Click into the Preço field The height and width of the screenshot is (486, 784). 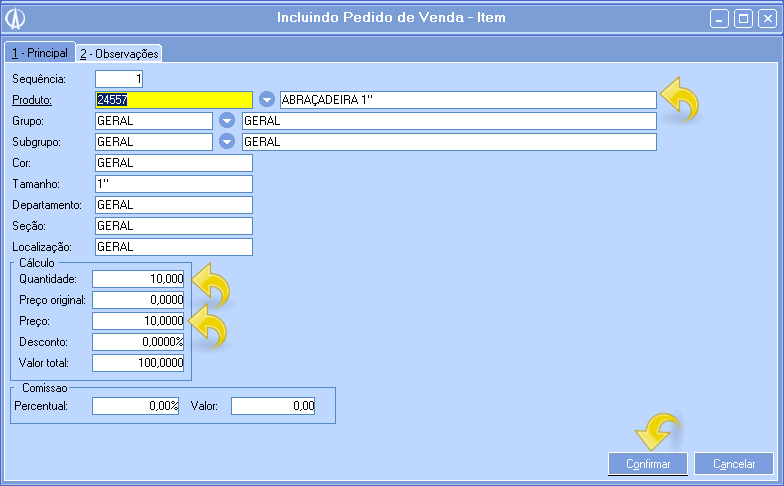[x=139, y=321]
